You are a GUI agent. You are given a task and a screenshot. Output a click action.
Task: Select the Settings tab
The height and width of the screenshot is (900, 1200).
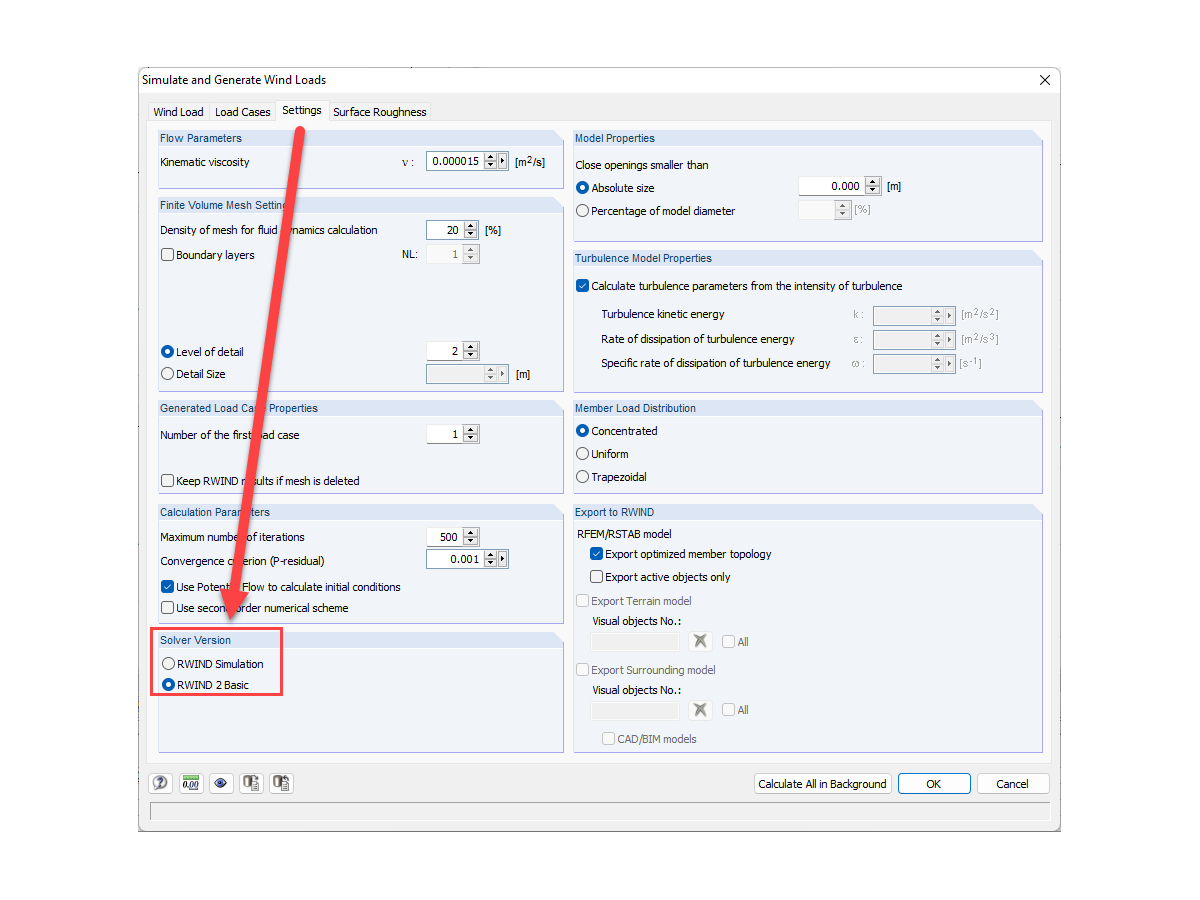tap(302, 111)
